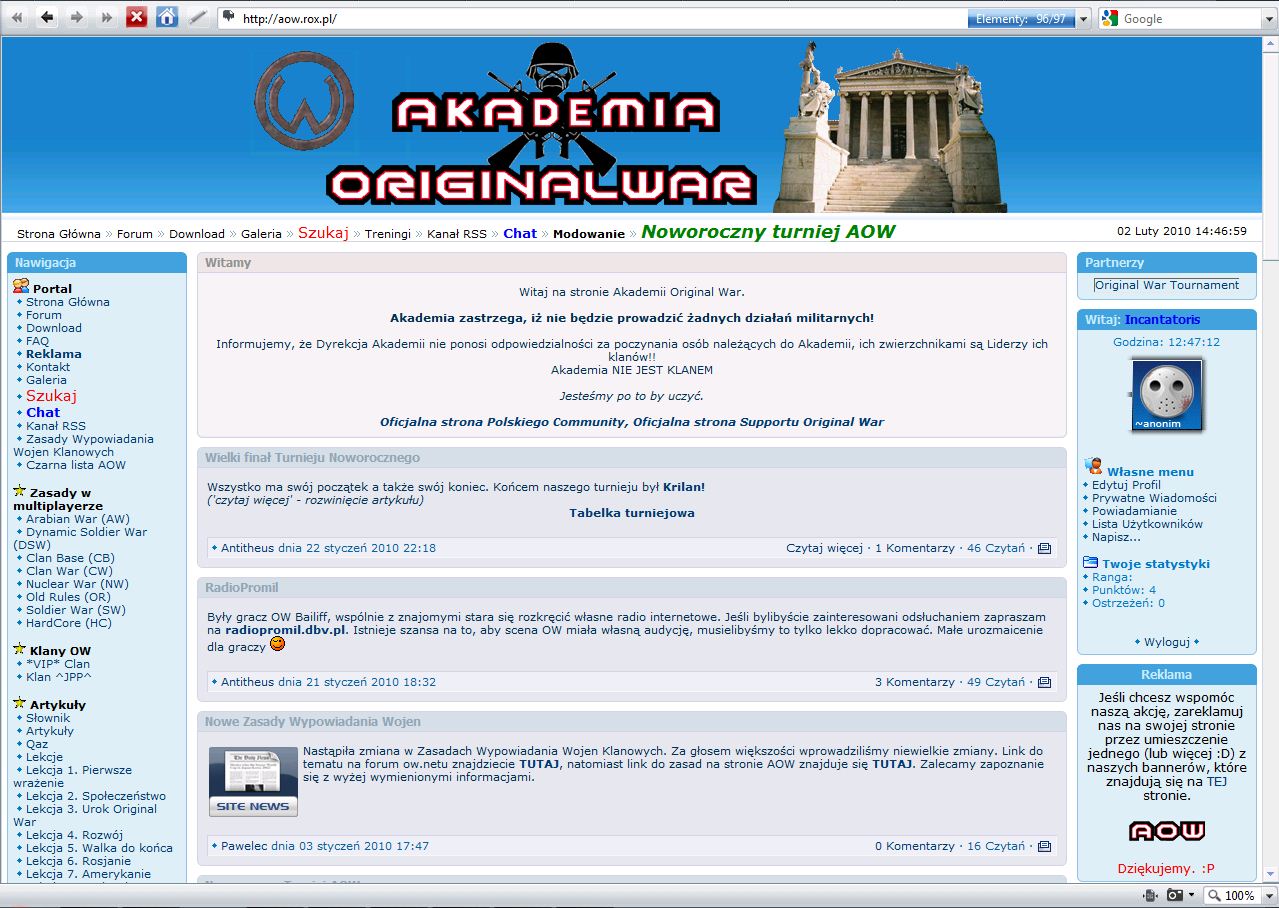This screenshot has height=908, width=1279.
Task: Click the wand icon in the toolbar
Action: (x=197, y=17)
